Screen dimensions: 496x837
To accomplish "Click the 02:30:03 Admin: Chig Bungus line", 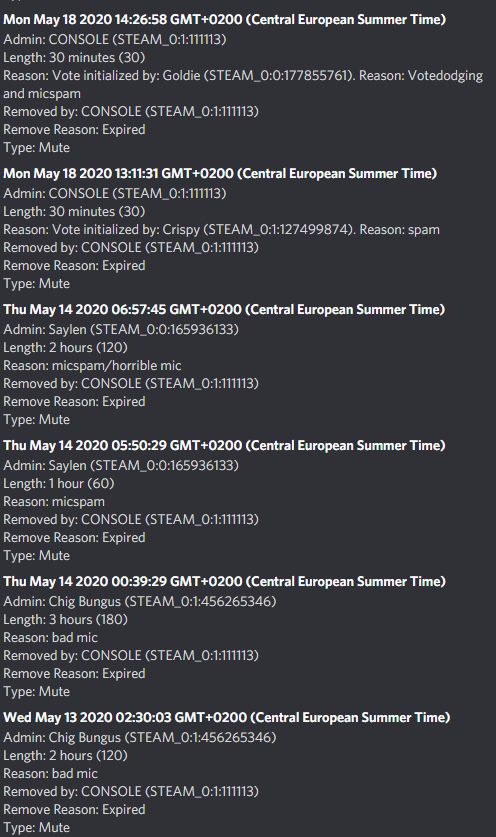I will tap(140, 737).
